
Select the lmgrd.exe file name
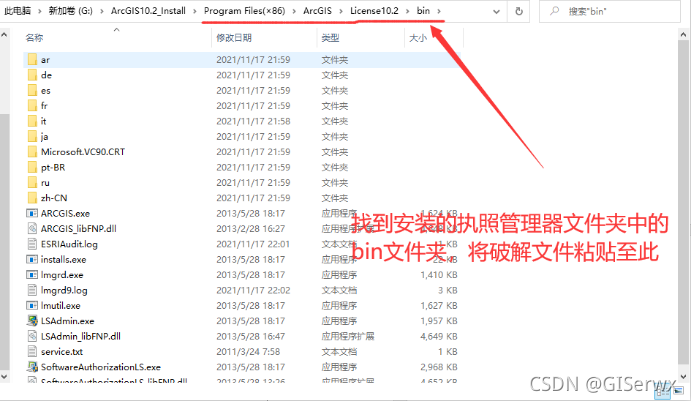coord(62,275)
